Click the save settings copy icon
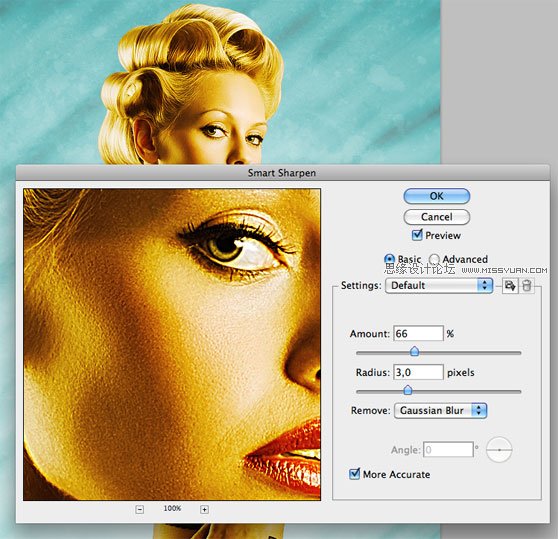This screenshot has height=539, width=558. tap(510, 286)
